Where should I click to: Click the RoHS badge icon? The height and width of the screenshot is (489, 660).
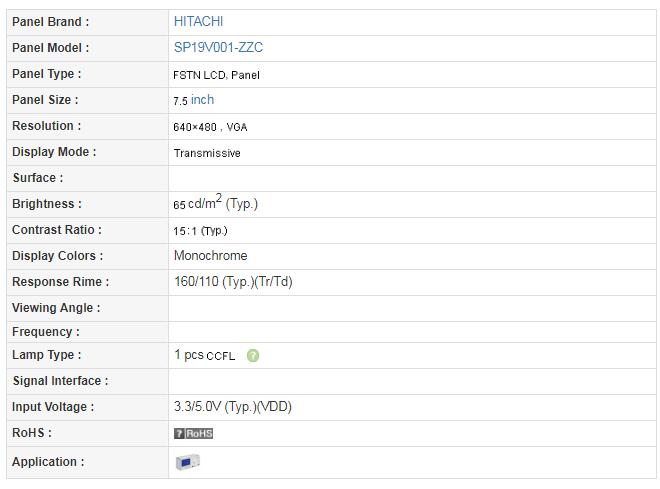coord(194,433)
